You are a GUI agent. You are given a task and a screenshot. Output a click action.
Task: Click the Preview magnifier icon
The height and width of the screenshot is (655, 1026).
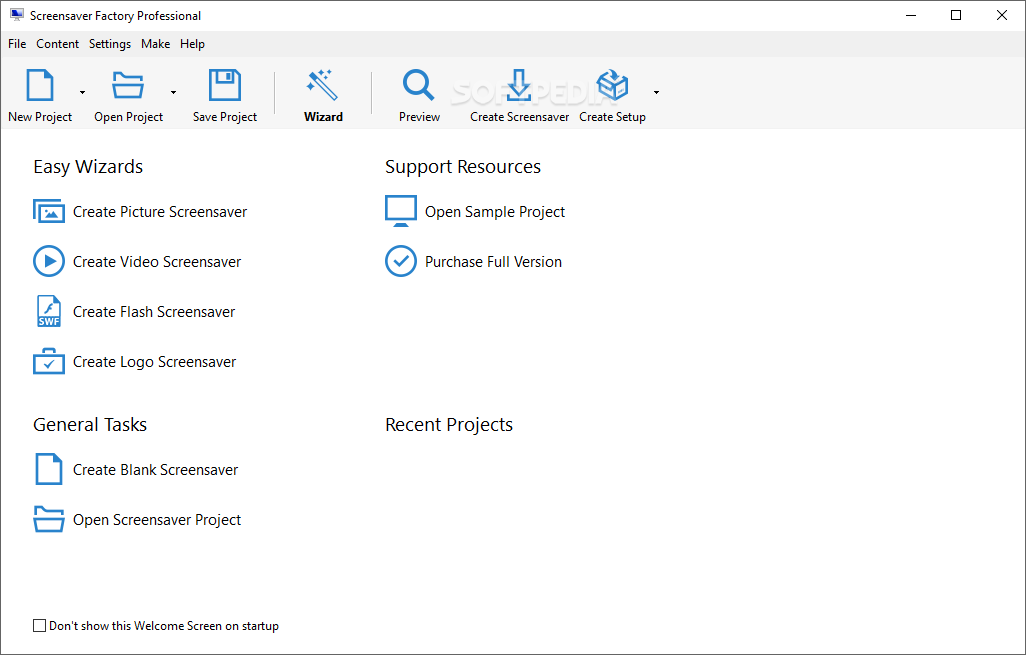419,85
